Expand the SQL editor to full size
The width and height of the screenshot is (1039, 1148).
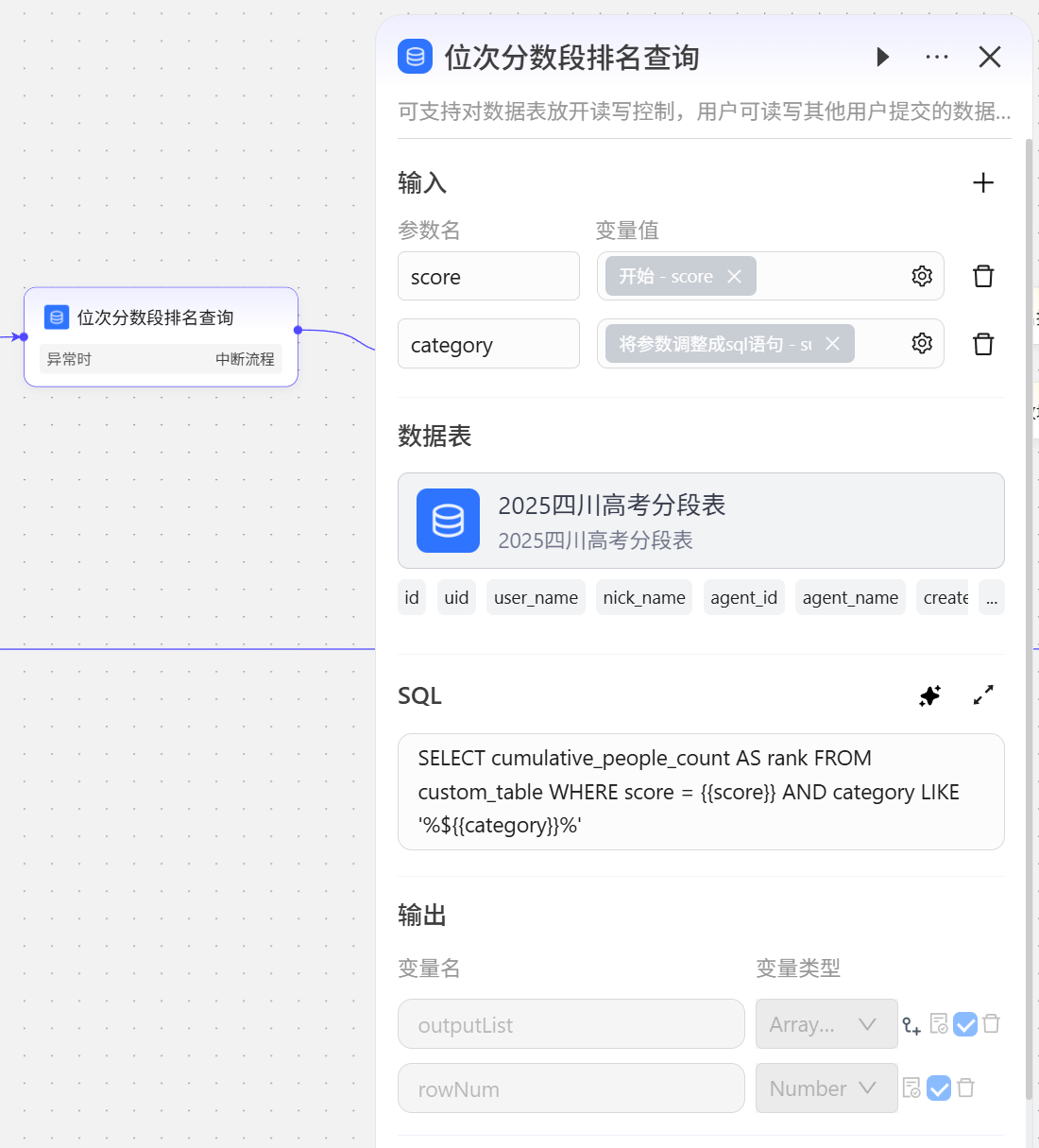click(982, 695)
